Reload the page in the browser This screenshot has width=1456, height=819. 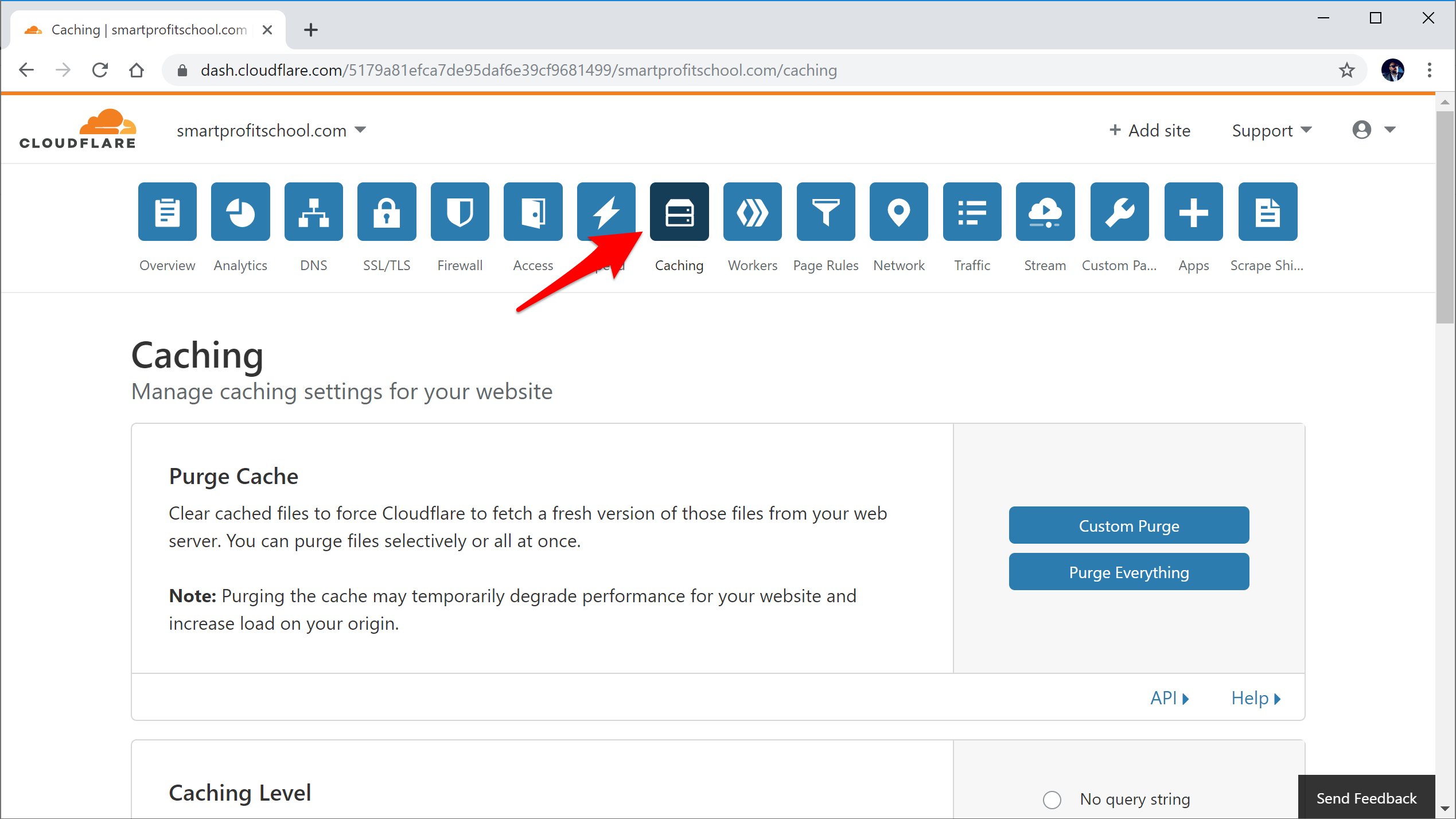(100, 71)
